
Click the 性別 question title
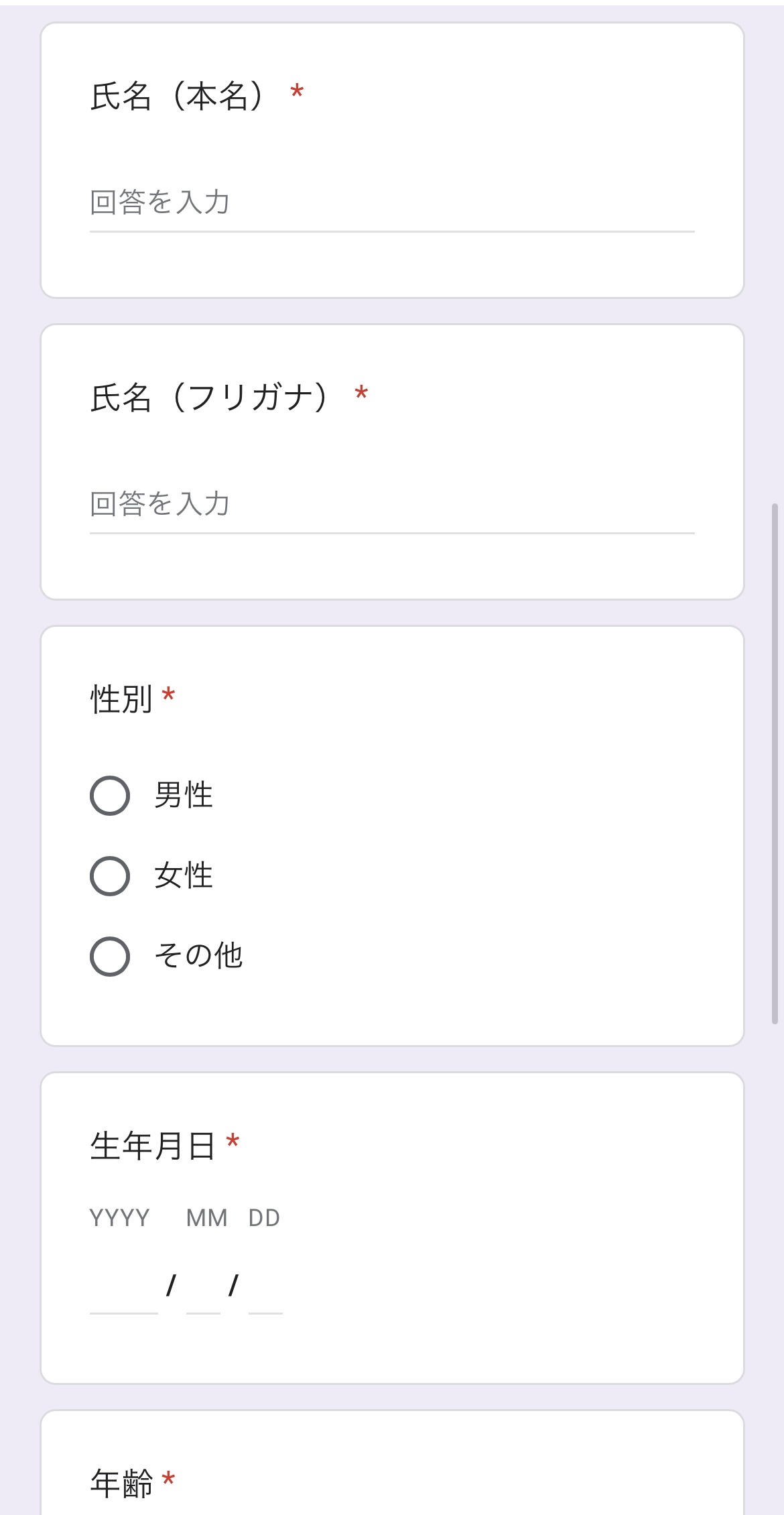coord(121,699)
